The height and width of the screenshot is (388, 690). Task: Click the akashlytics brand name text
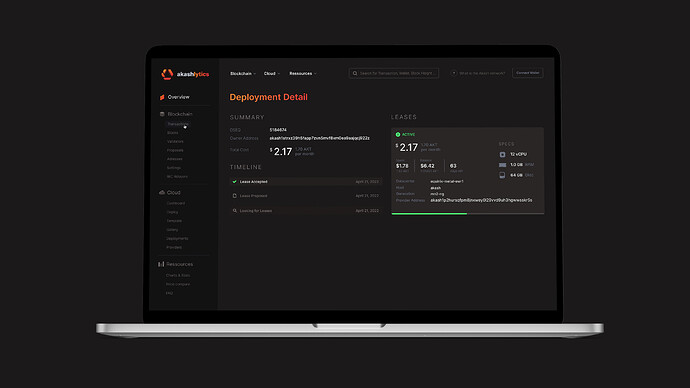point(193,74)
